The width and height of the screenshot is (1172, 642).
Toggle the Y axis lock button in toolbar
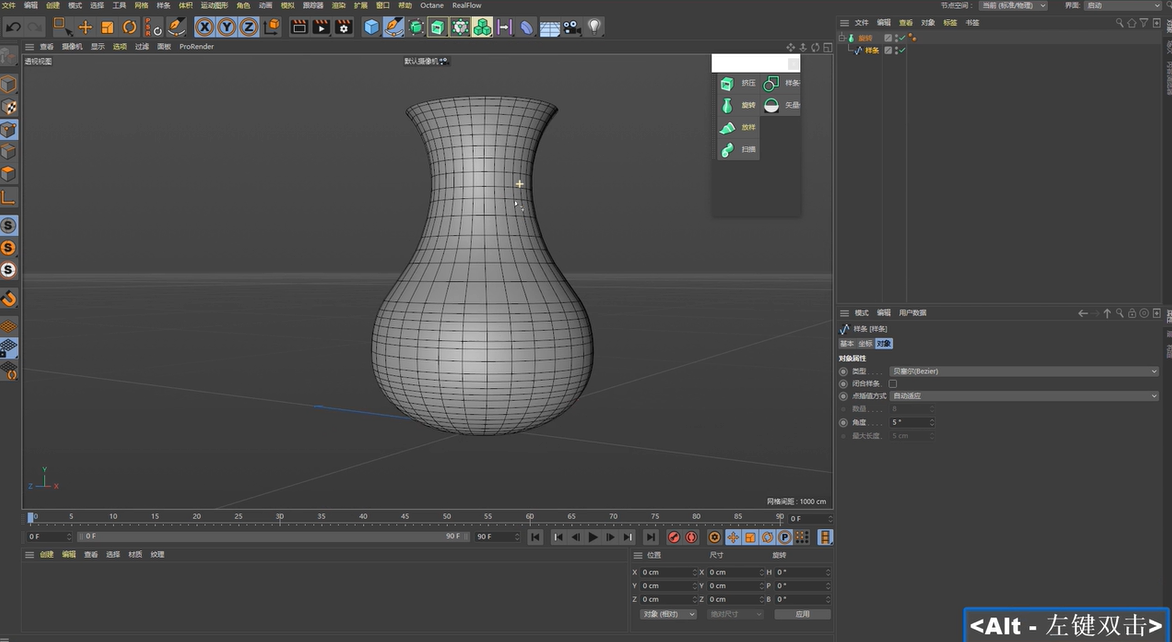tap(227, 27)
